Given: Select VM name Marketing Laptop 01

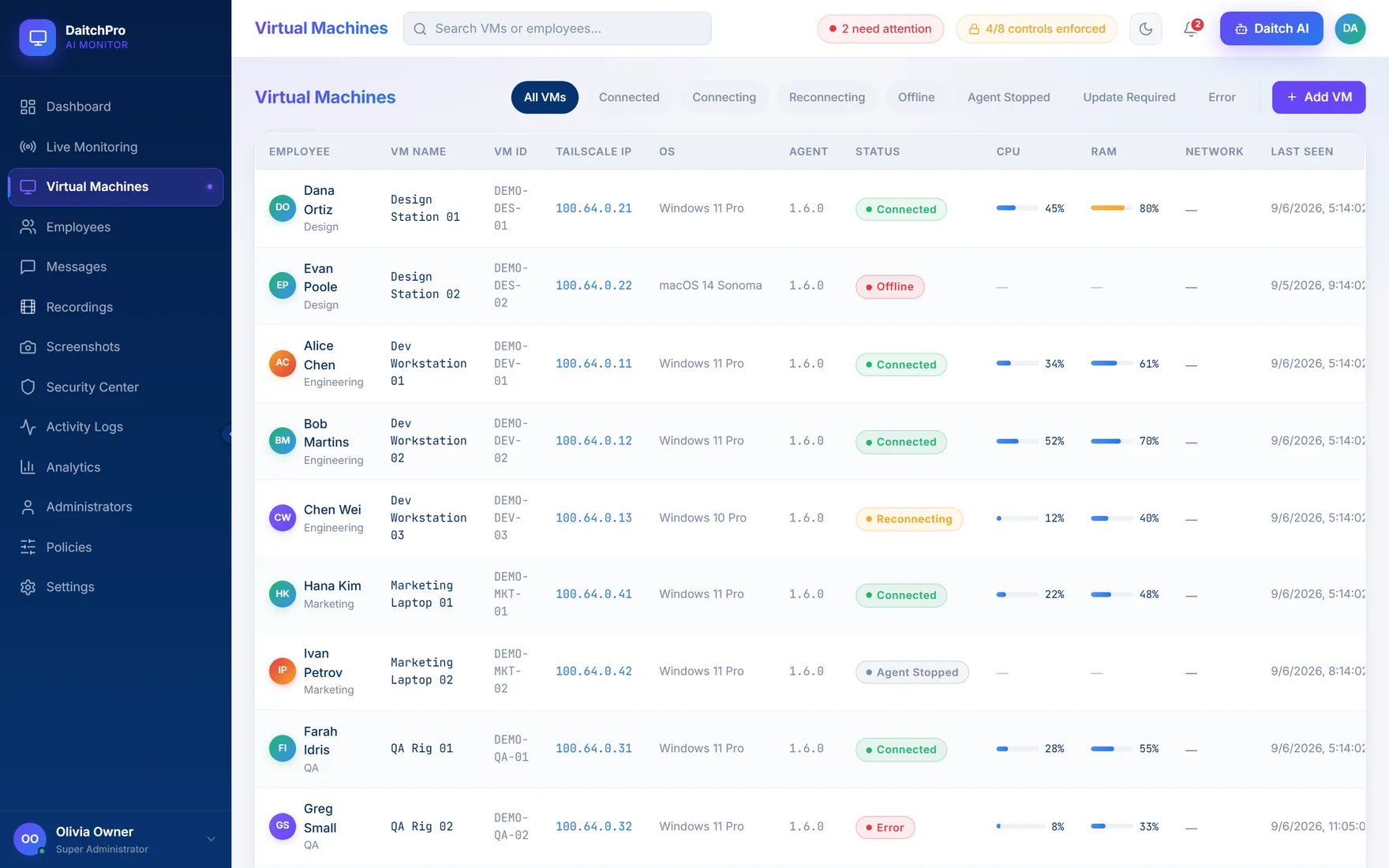Looking at the screenshot, I should 422,594.
